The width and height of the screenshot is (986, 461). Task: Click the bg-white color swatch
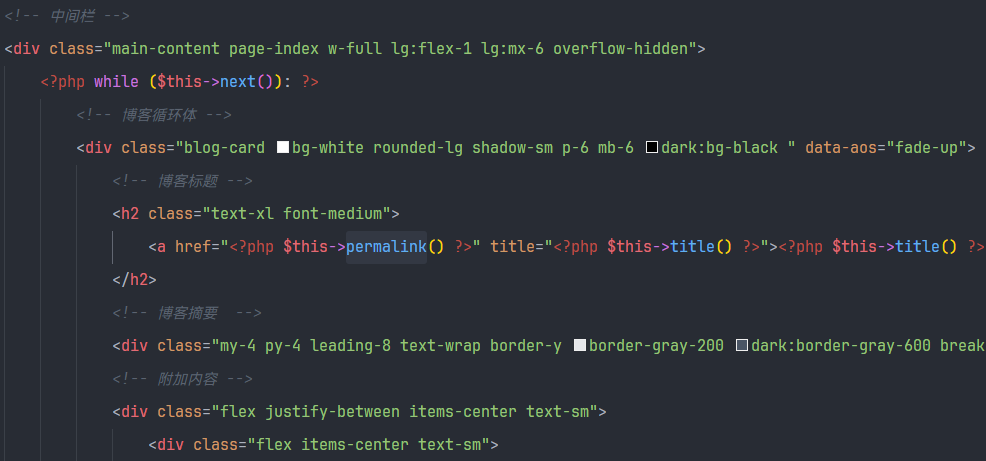coord(283,148)
